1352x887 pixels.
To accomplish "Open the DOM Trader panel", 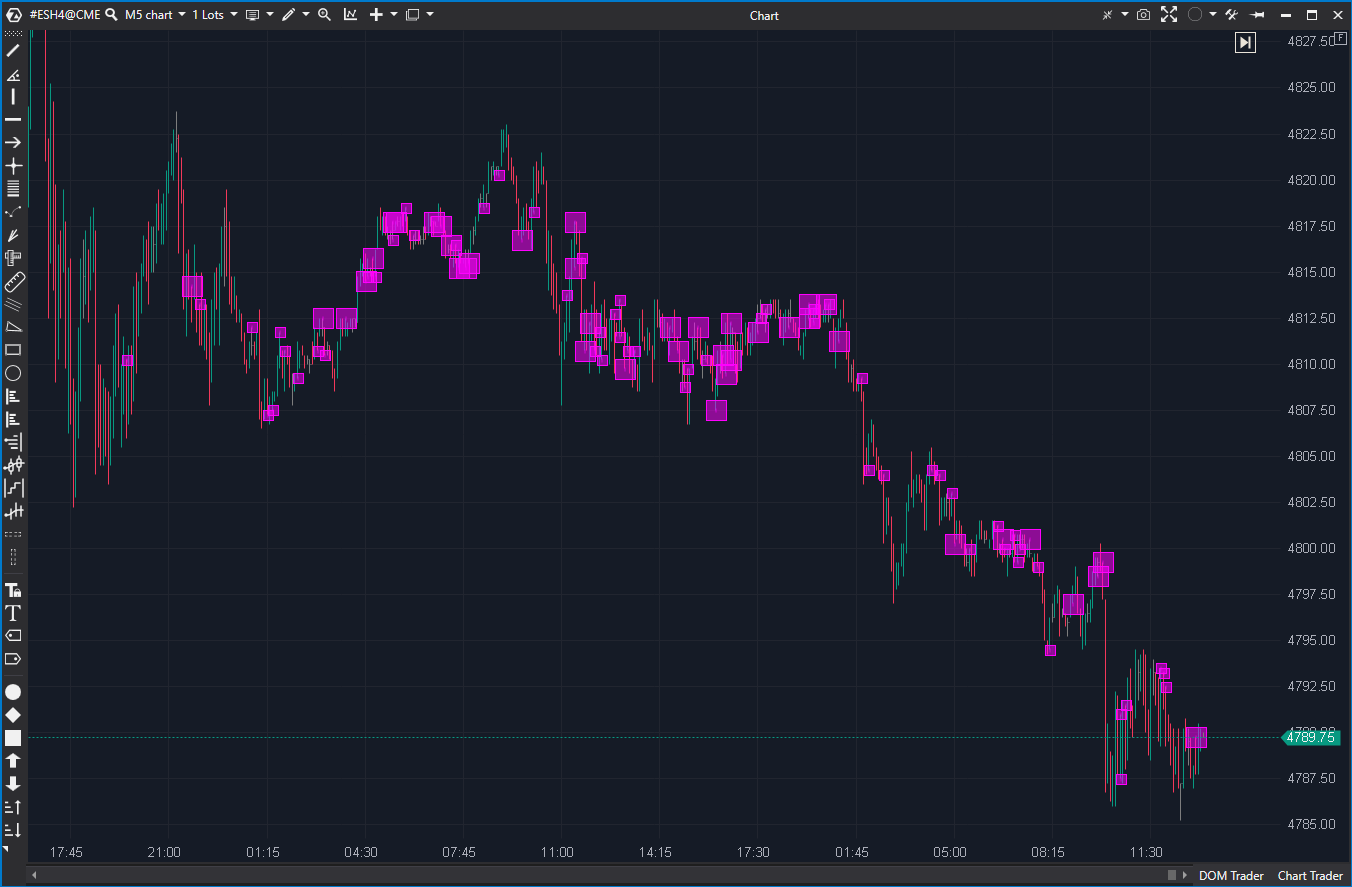I will click(x=1231, y=876).
